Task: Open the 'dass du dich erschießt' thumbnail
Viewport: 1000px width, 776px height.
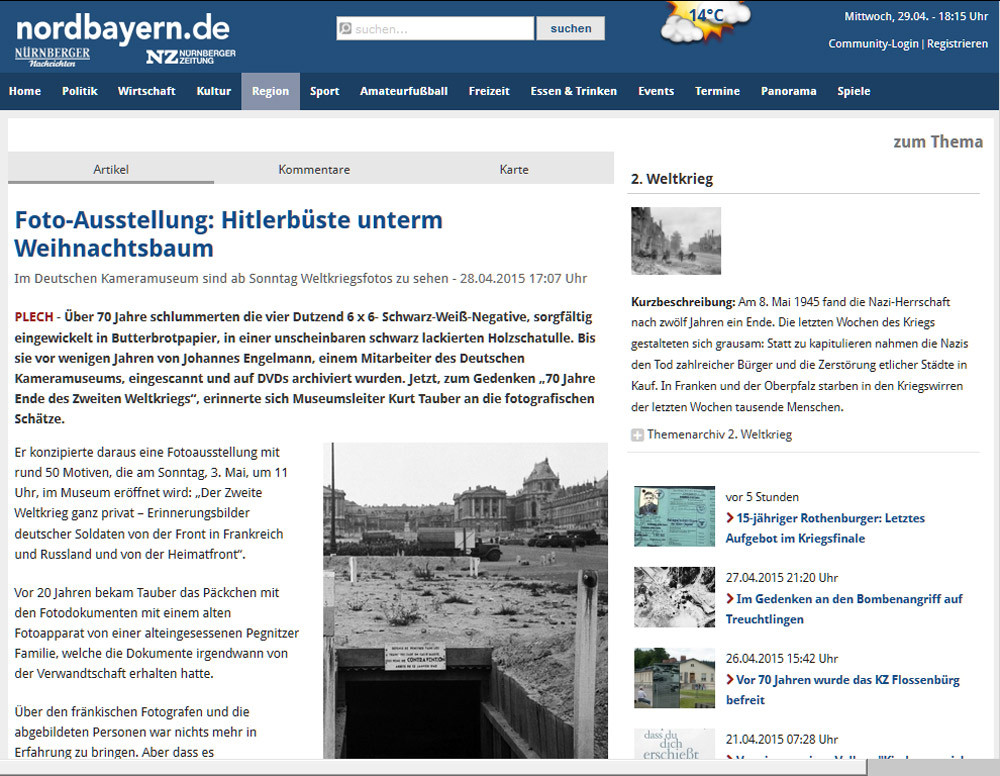Action: coord(674,743)
